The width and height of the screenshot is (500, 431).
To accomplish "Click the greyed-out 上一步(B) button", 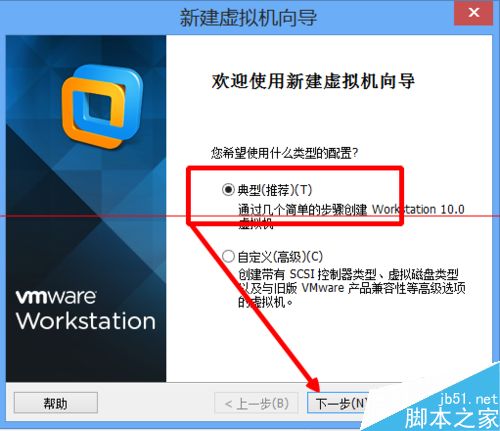I will (257, 403).
